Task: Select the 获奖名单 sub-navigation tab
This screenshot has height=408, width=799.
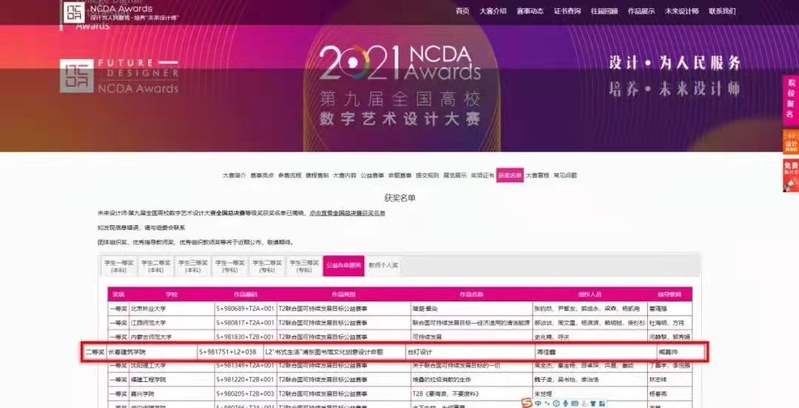Action: (510, 175)
